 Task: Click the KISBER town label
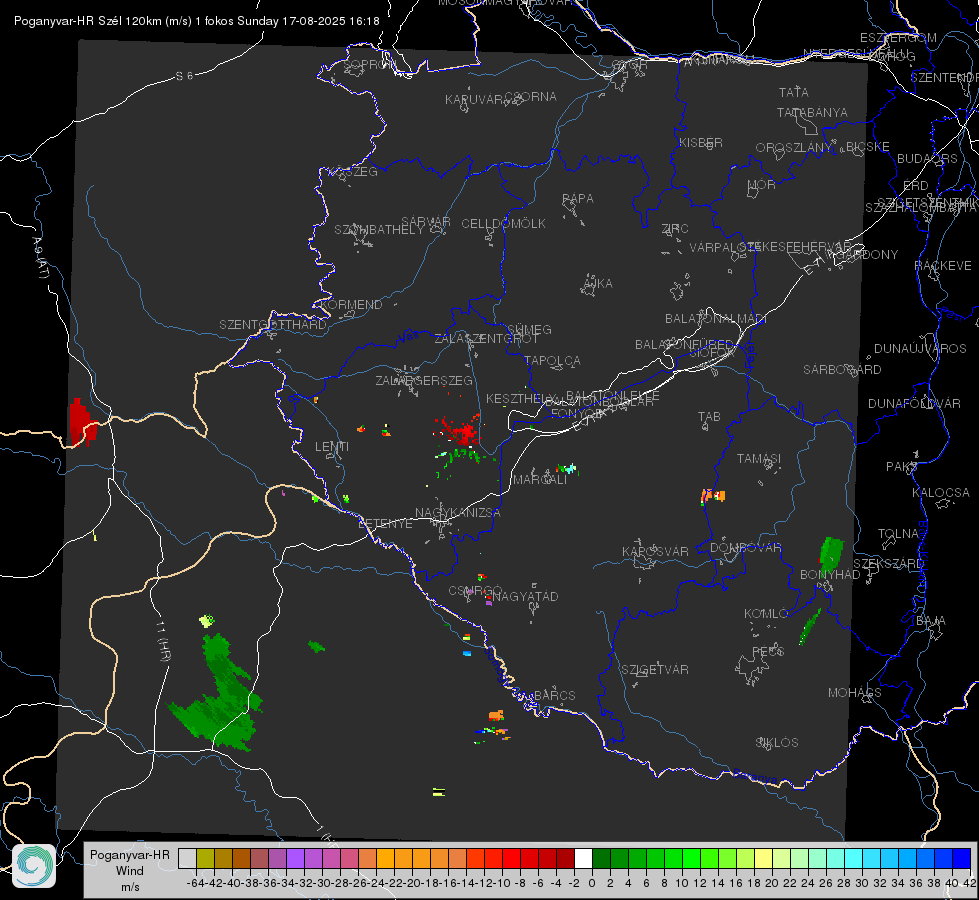(x=701, y=142)
